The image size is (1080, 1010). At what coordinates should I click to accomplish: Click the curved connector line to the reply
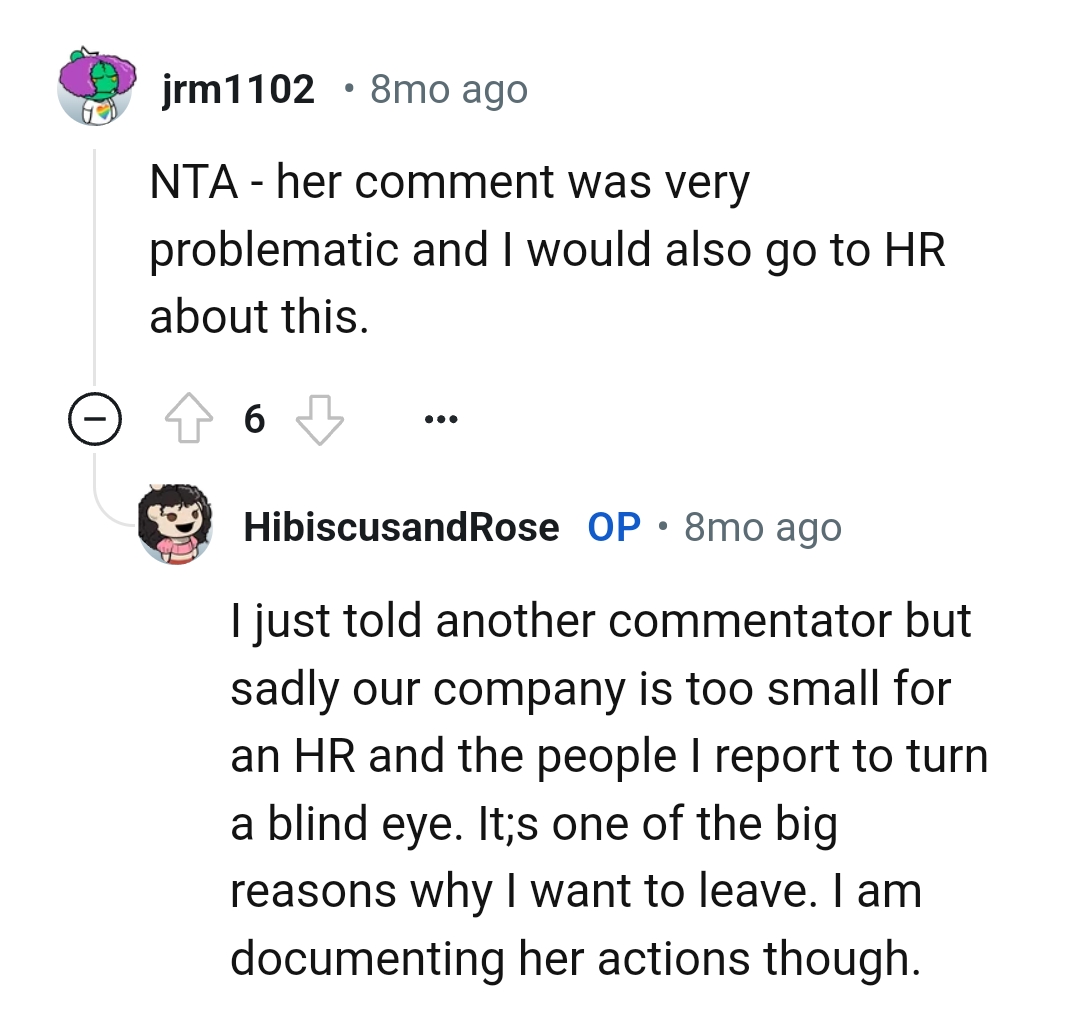[x=108, y=505]
